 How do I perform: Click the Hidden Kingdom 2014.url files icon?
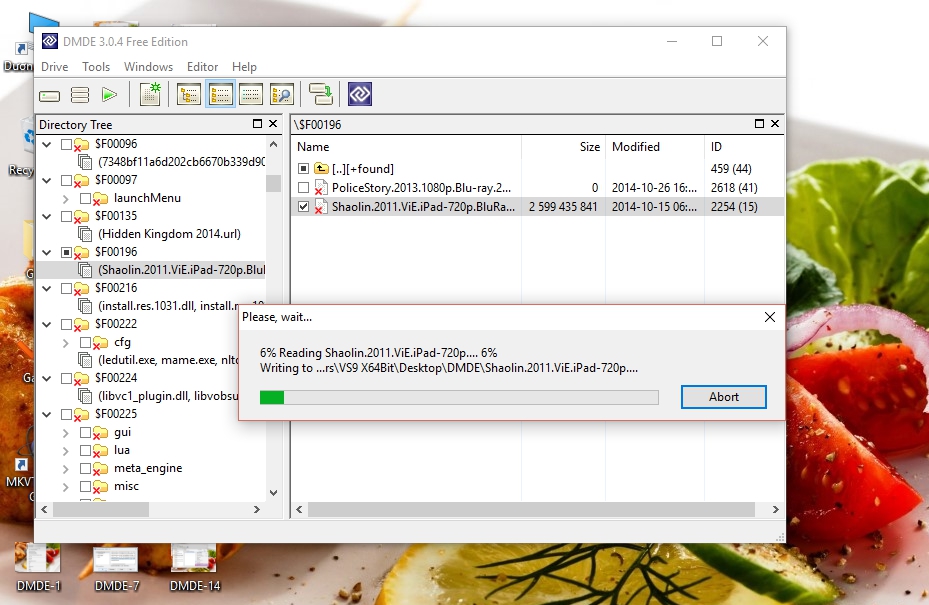85,234
